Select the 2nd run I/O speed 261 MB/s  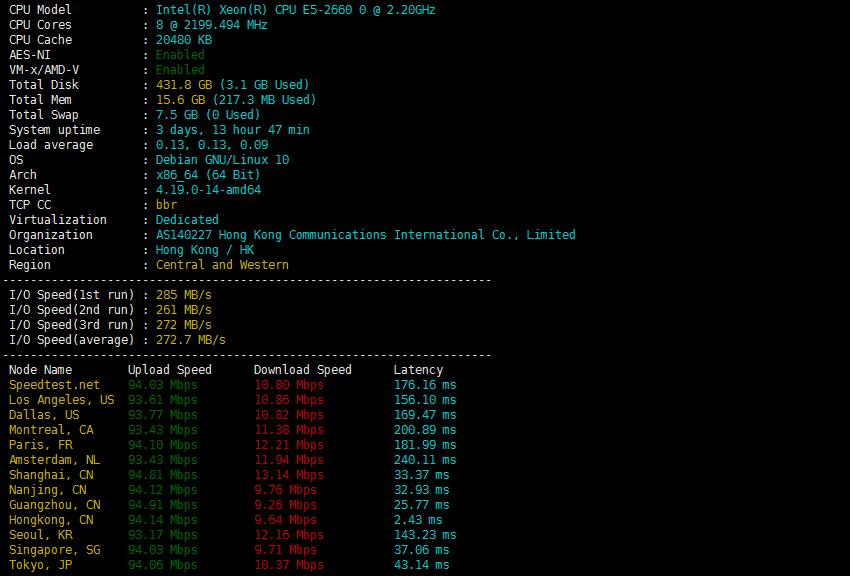[x=184, y=310]
